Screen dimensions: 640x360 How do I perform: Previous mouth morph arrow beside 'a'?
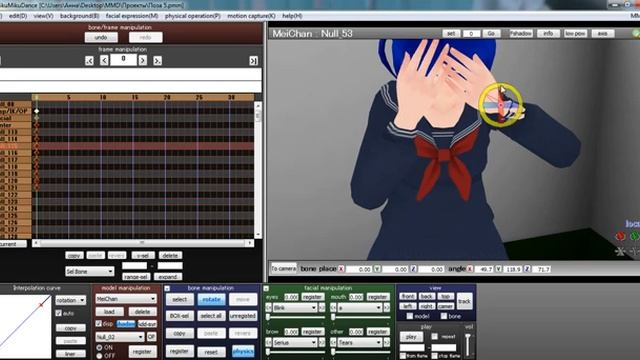pyautogui.click(x=333, y=307)
